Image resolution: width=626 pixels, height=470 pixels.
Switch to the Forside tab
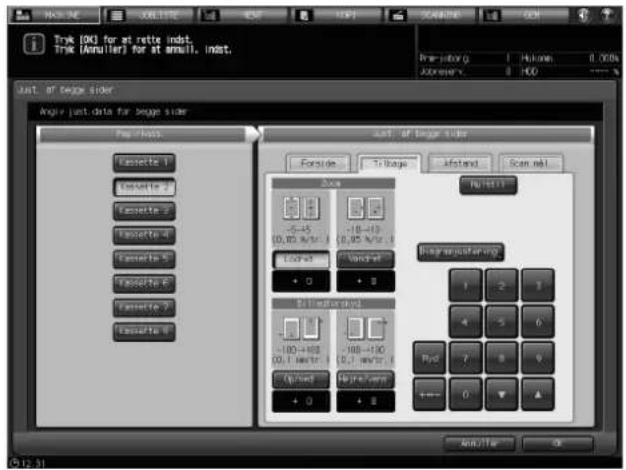[x=318, y=164]
